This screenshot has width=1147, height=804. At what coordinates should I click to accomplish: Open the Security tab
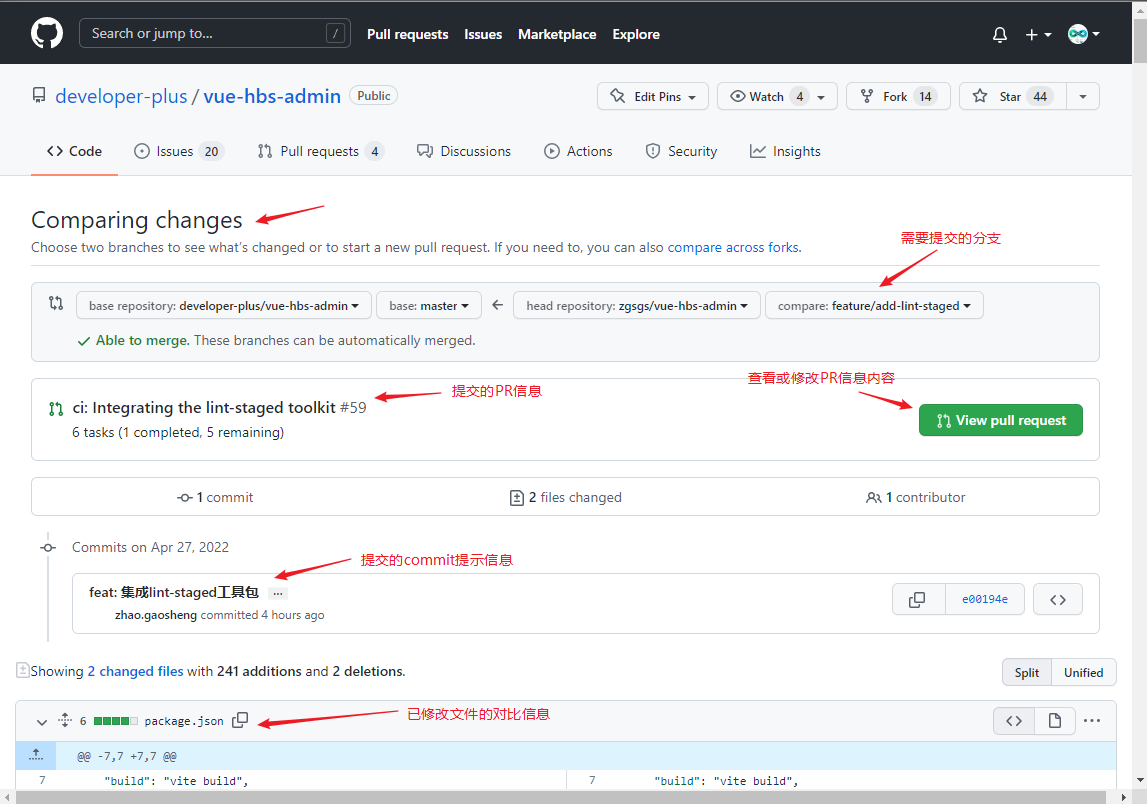coord(681,151)
